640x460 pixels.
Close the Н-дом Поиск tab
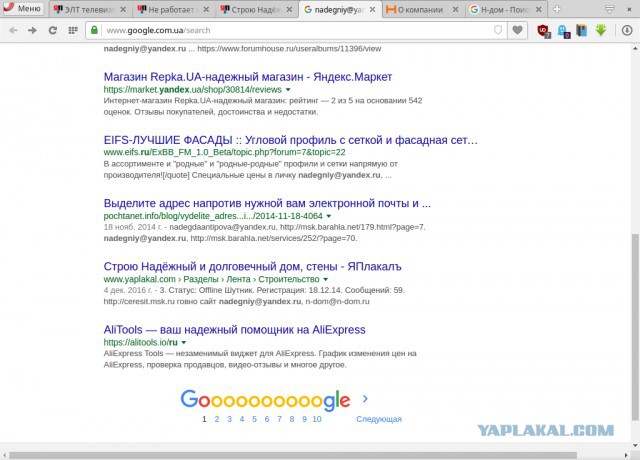539,9
